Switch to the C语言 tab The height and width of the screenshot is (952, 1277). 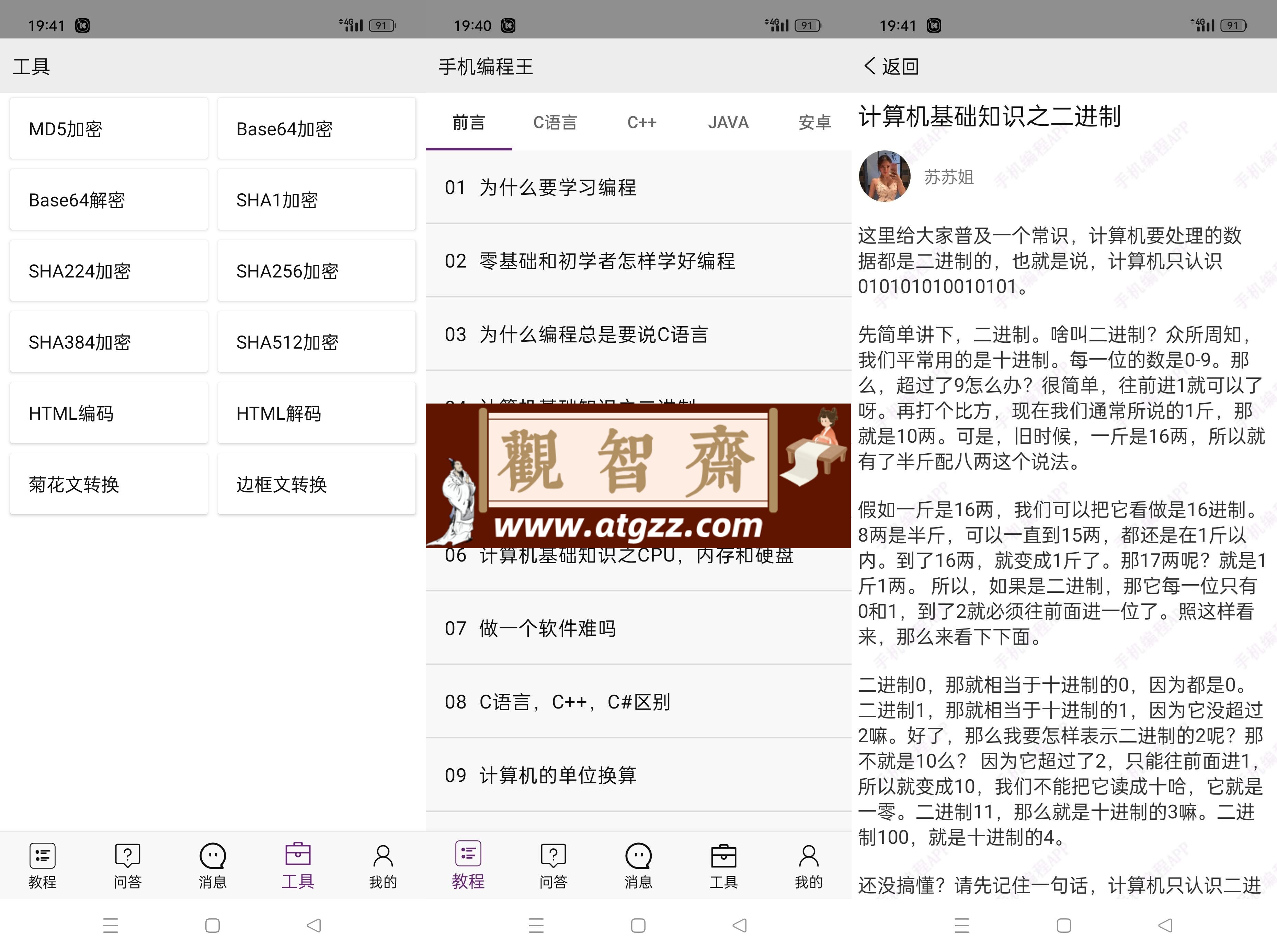tap(555, 122)
